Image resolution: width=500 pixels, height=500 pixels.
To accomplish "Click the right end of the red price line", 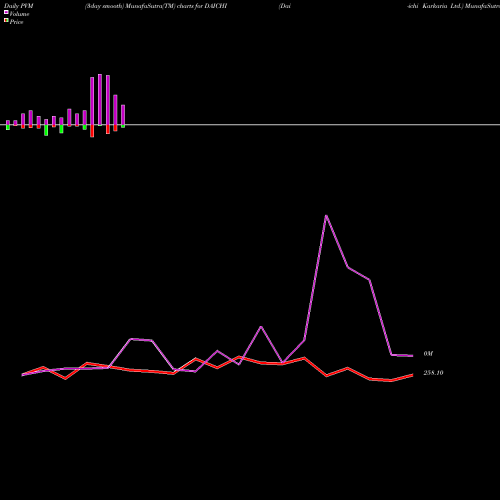I will [x=413, y=375].
